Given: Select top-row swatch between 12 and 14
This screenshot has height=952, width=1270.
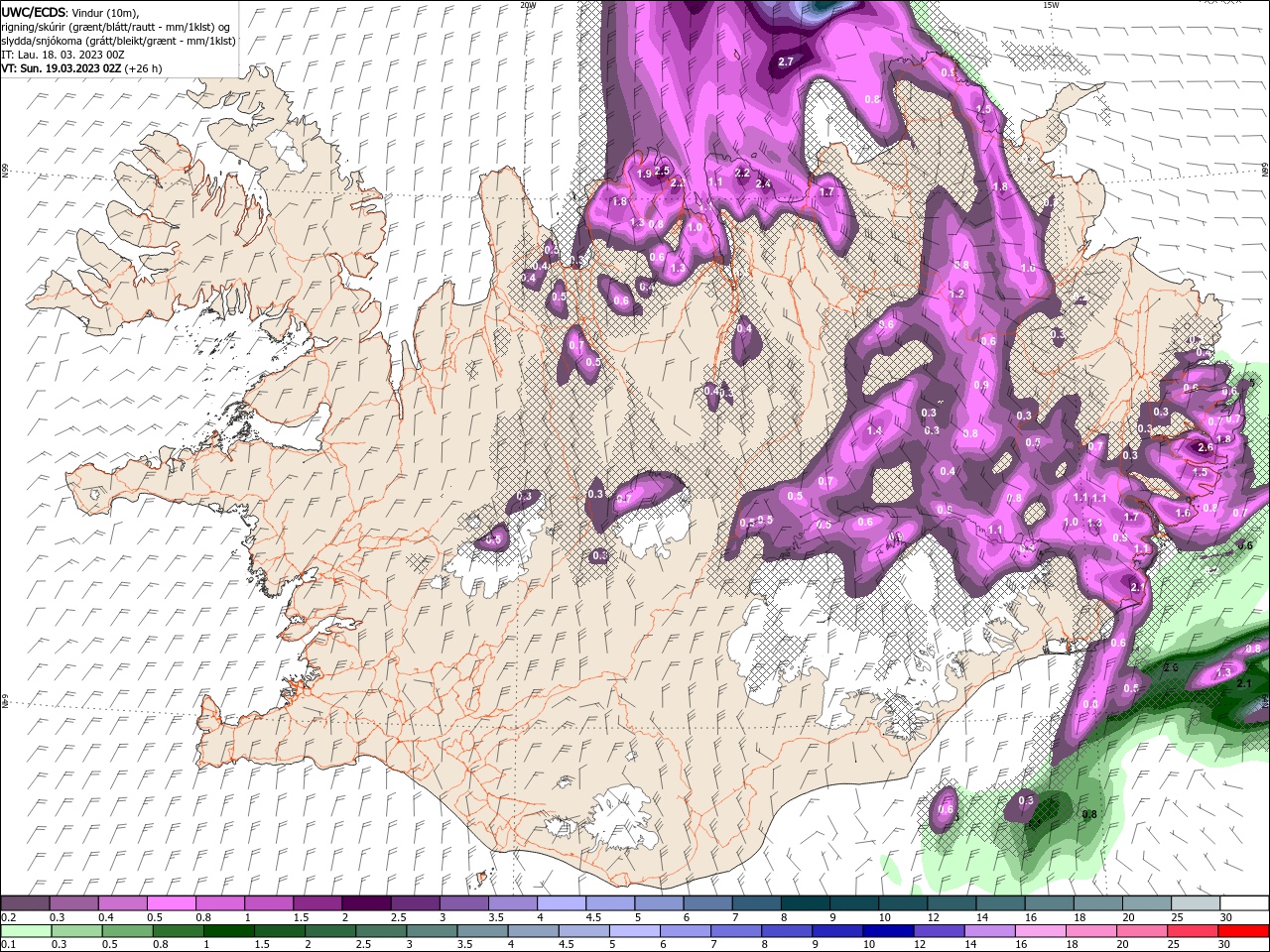Looking at the screenshot, I should [951, 903].
